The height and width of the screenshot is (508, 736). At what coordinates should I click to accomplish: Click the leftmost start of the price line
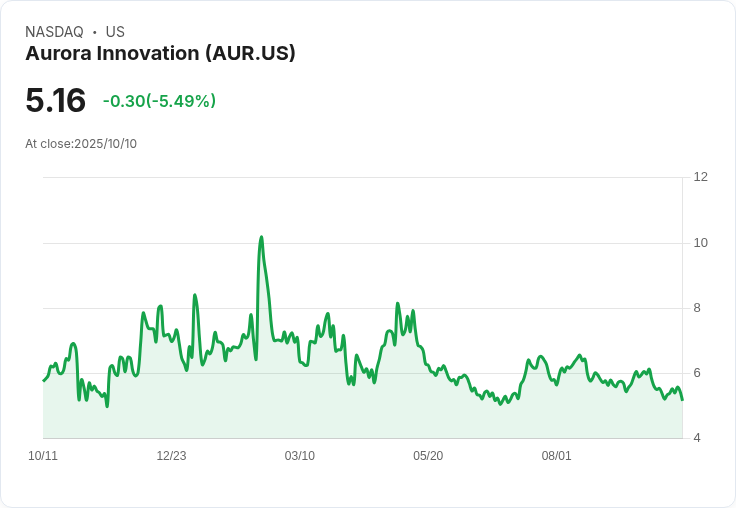[44, 380]
